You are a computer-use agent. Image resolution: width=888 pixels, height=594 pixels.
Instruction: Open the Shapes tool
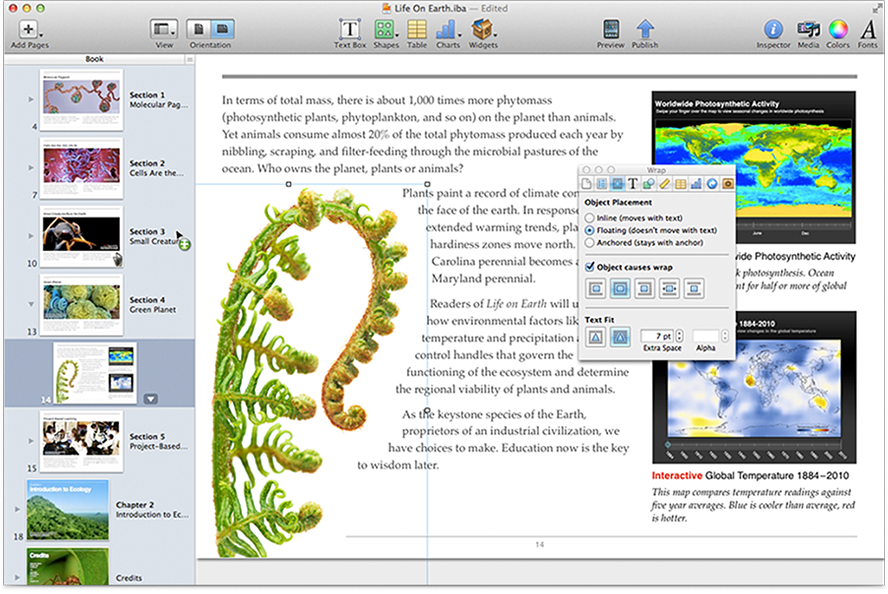point(384,30)
